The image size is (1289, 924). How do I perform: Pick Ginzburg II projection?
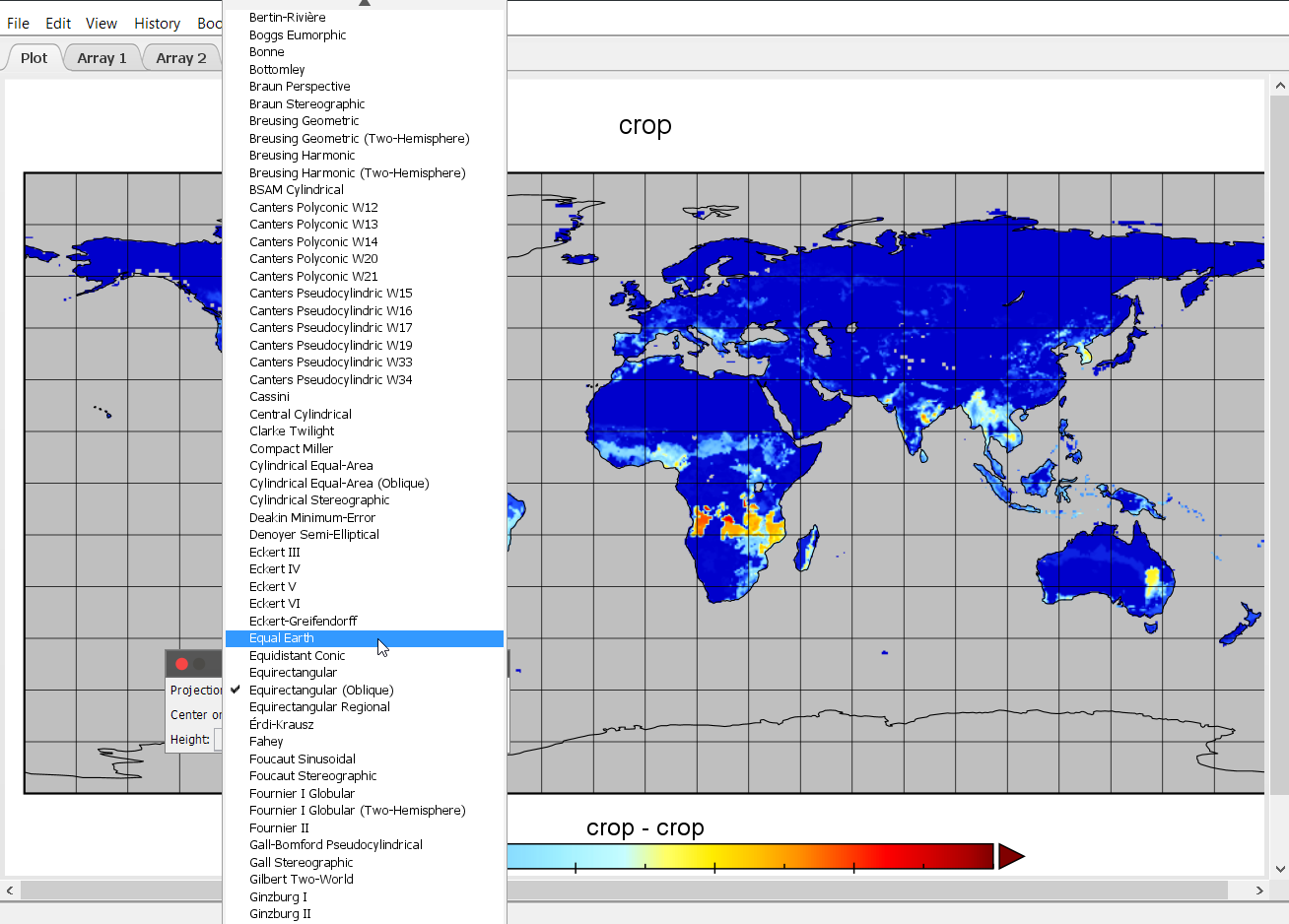click(365, 914)
